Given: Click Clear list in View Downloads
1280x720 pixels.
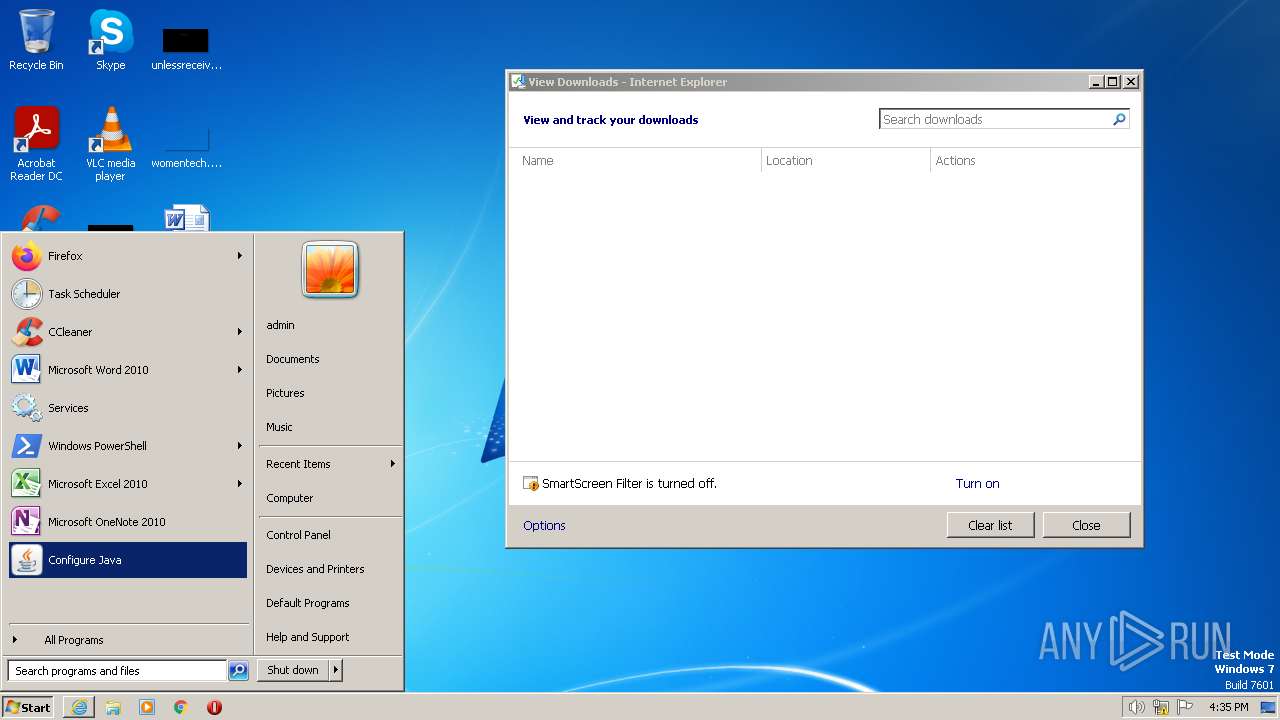Looking at the screenshot, I should pos(990,525).
